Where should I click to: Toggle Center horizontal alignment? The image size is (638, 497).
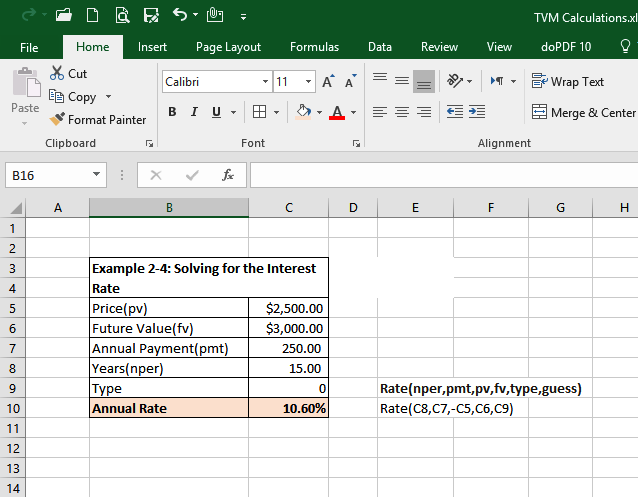[x=402, y=112]
